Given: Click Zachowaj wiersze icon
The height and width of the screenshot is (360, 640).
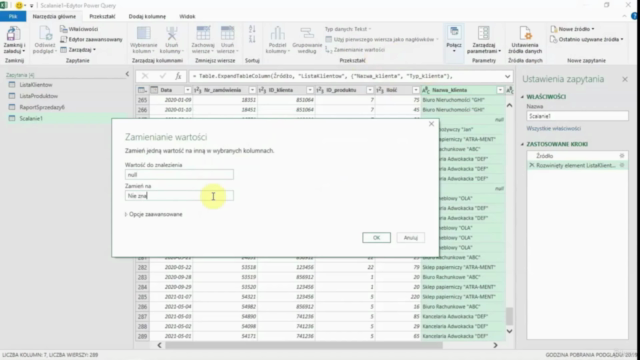Looking at the screenshot, I should (203, 33).
